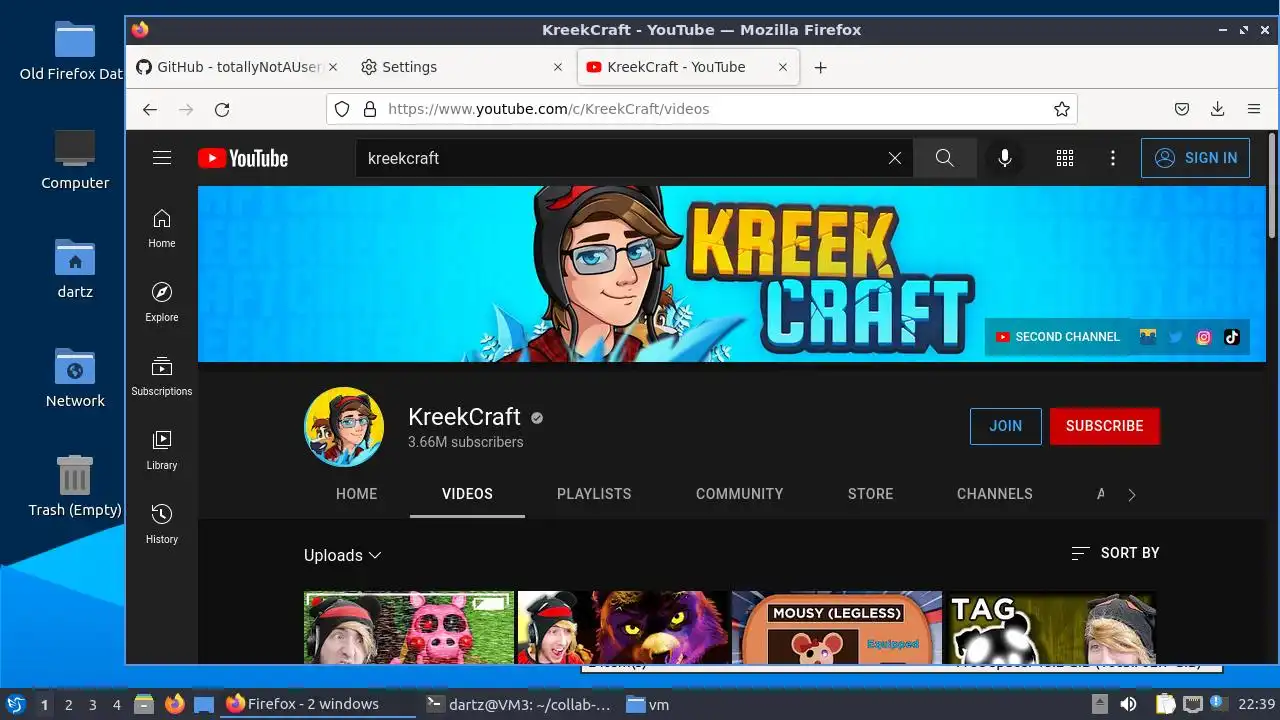This screenshot has width=1280, height=720.
Task: Show more channel tabs with arrow
Action: tap(1132, 494)
